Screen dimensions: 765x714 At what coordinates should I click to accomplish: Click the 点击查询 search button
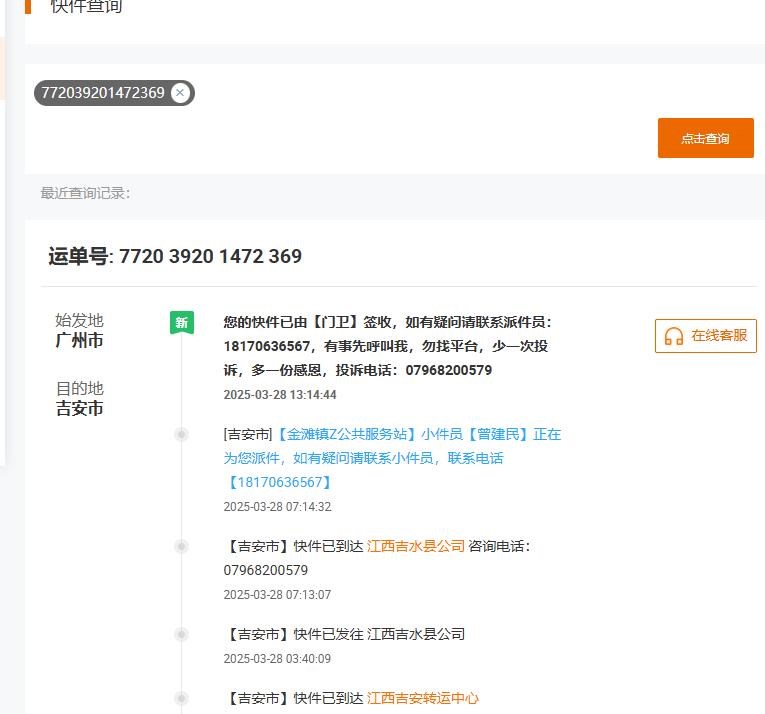click(705, 138)
